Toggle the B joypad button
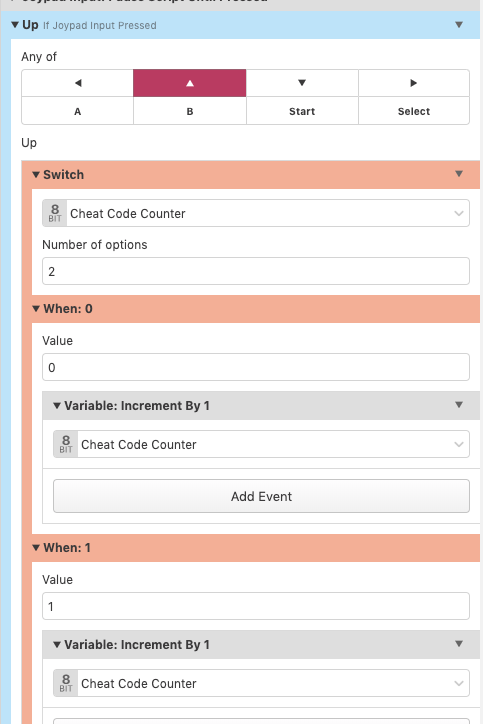The image size is (483, 724). pyautogui.click(x=190, y=111)
